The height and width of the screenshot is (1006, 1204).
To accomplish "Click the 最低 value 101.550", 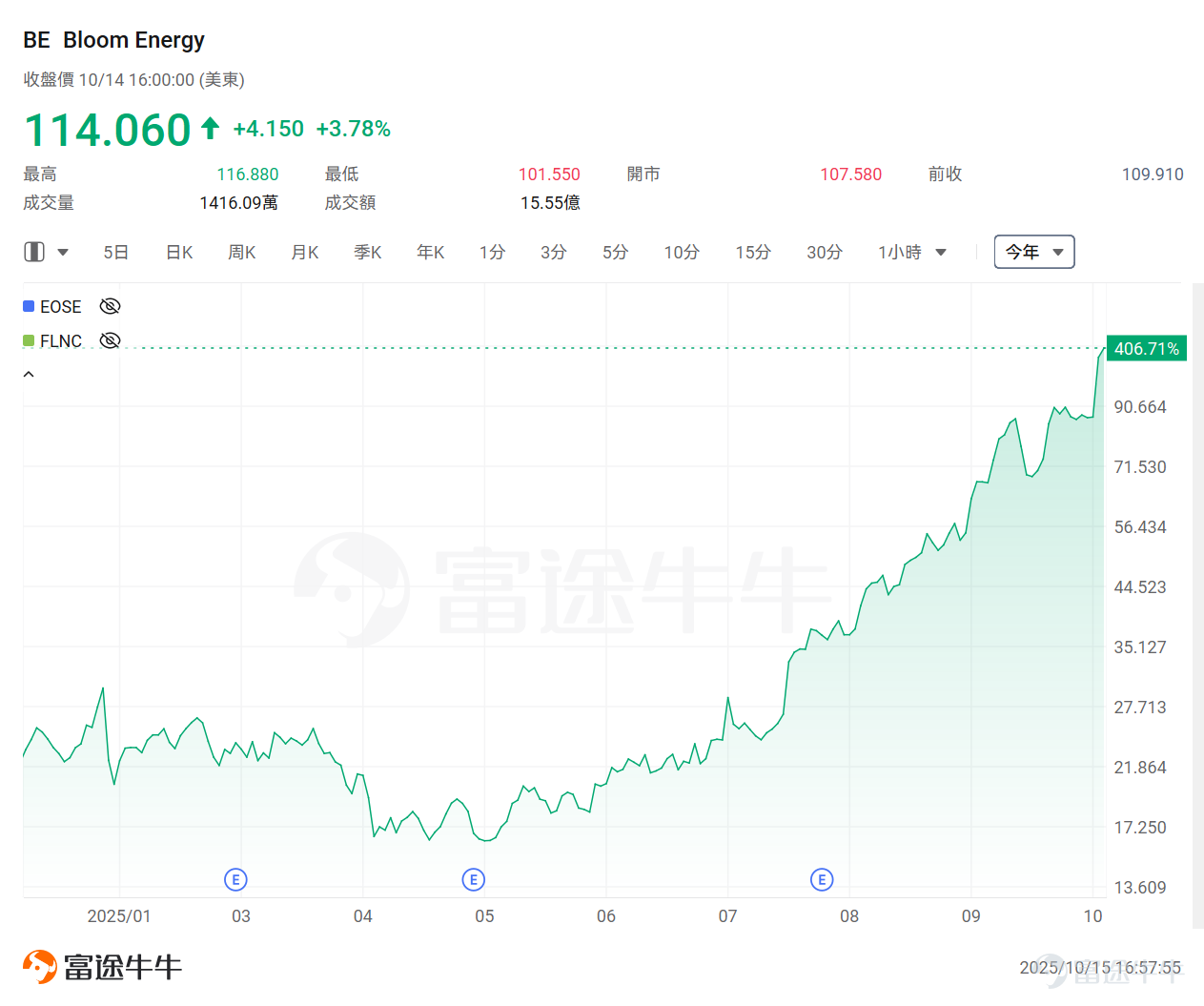I will 549,175.
